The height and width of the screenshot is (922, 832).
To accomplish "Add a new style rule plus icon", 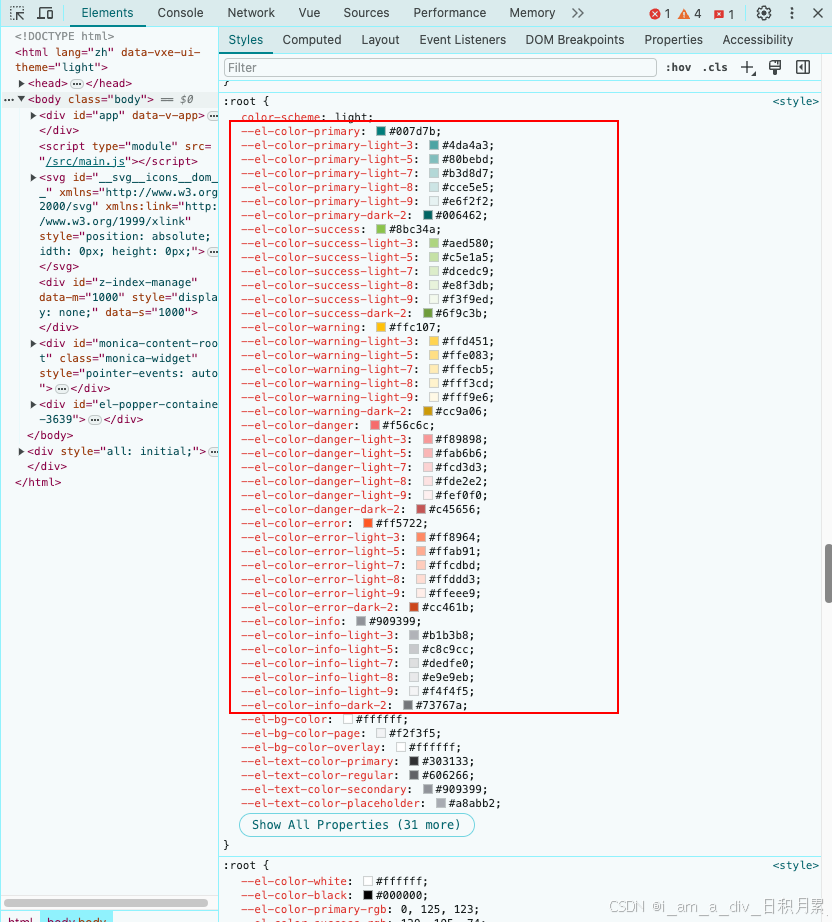I will pyautogui.click(x=748, y=68).
